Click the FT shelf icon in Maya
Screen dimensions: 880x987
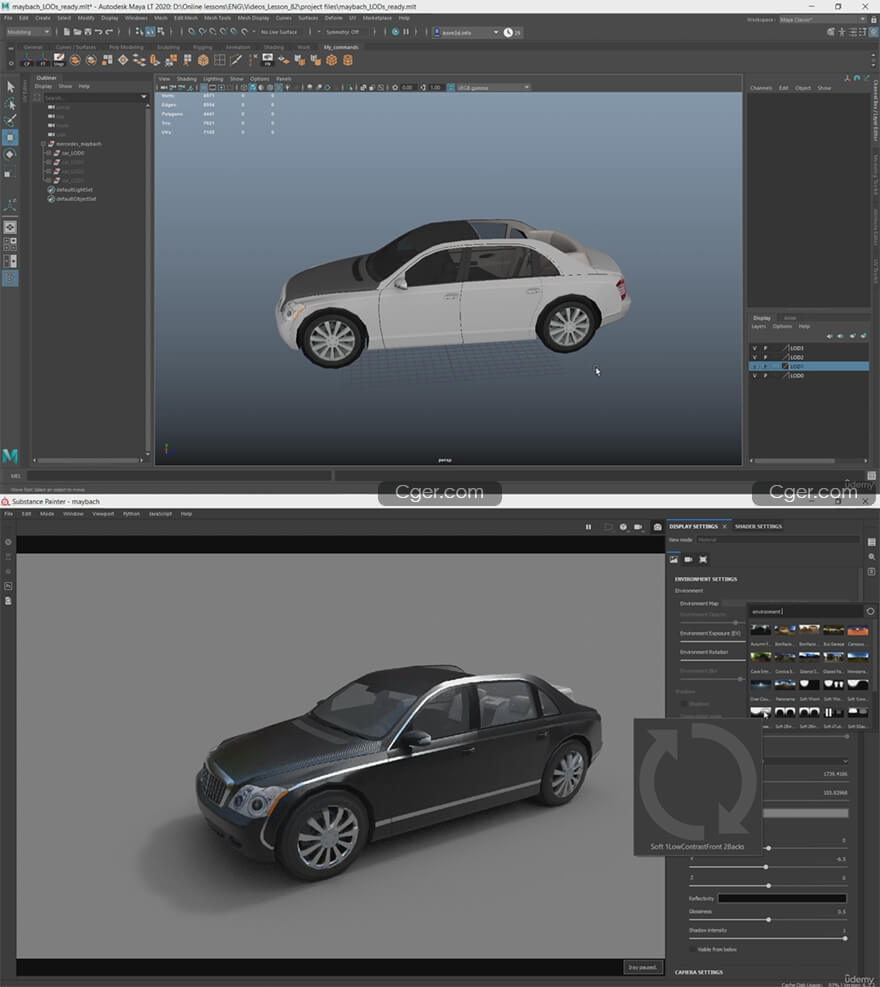click(43, 60)
